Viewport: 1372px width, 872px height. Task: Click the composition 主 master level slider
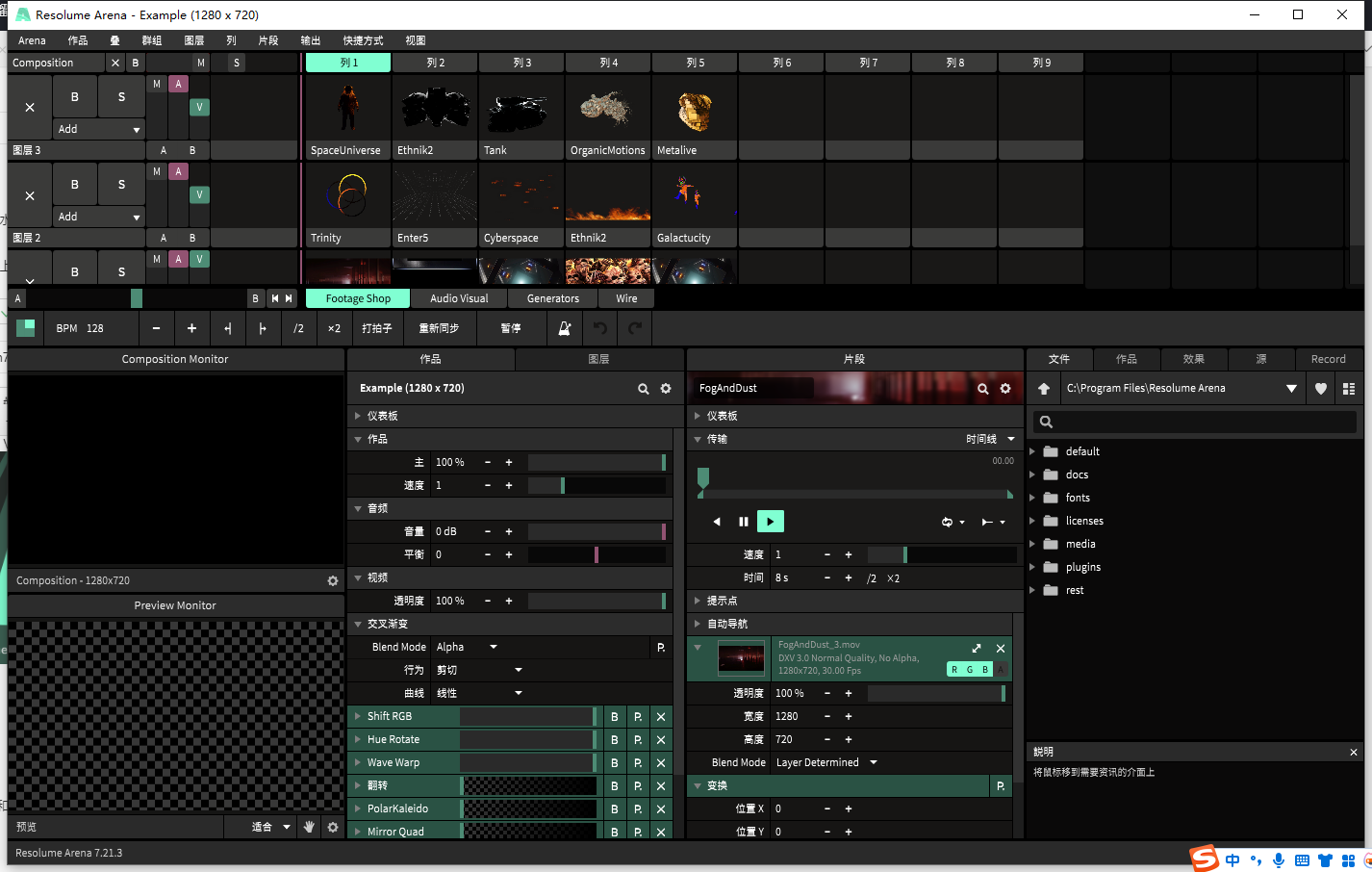(597, 463)
